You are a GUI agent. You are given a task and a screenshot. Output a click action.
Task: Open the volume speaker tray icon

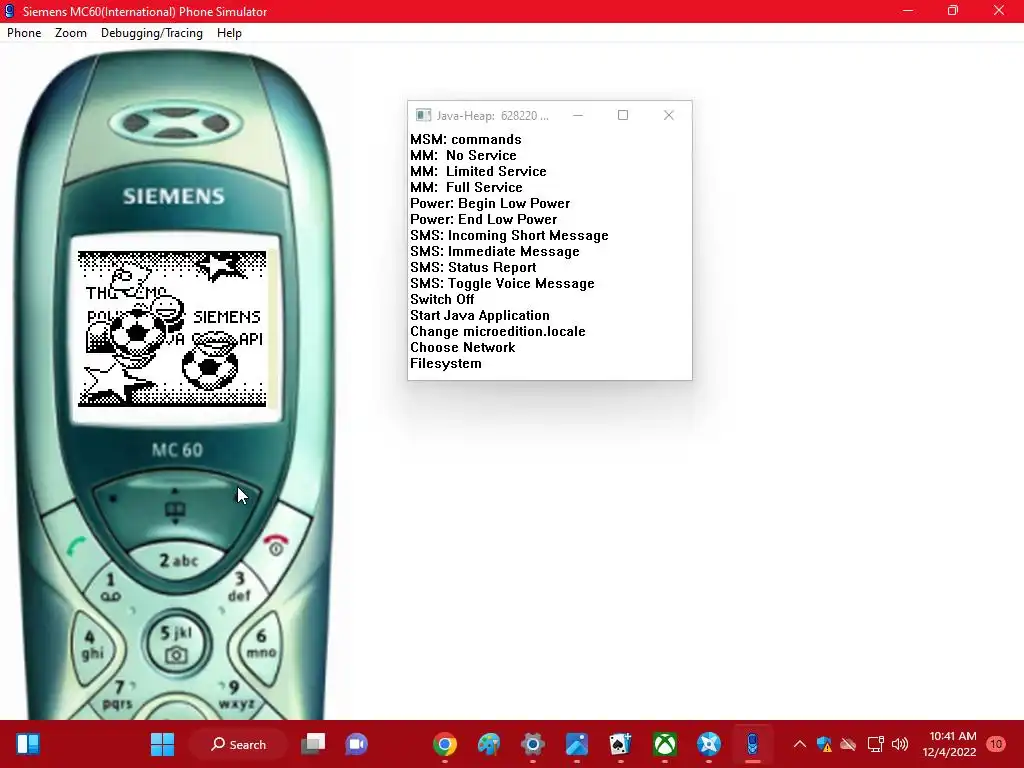point(900,744)
